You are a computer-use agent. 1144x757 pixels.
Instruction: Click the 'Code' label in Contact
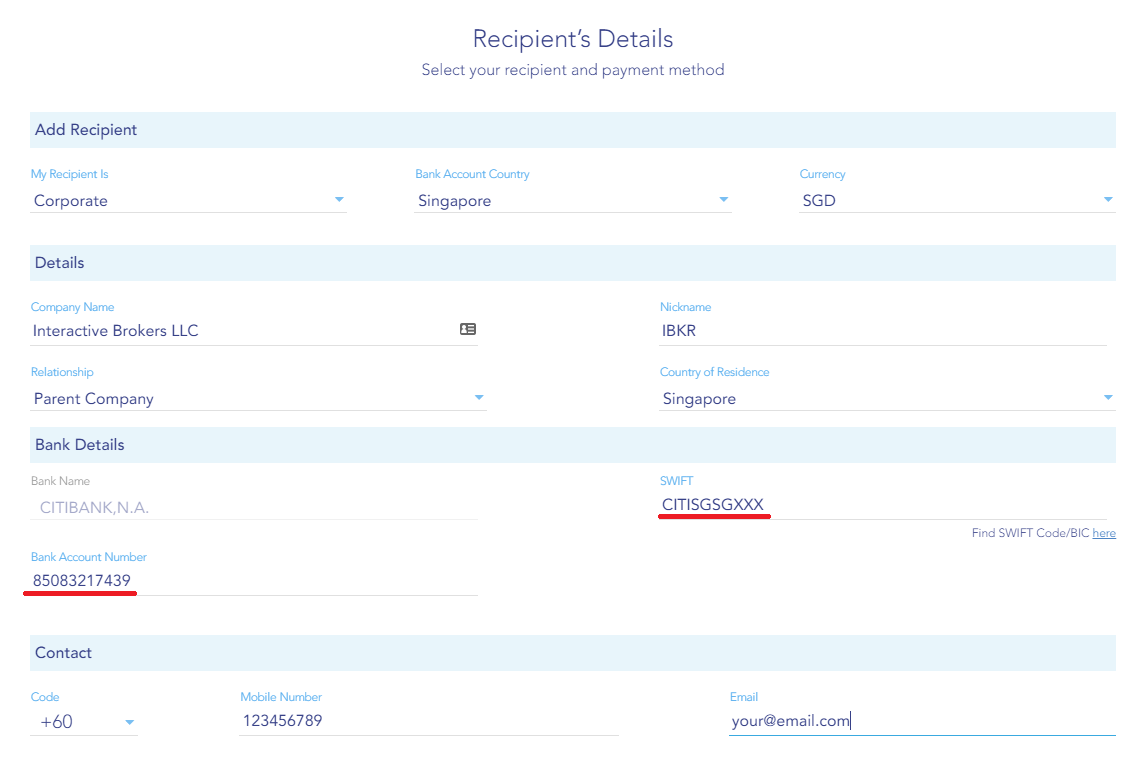pyautogui.click(x=45, y=696)
